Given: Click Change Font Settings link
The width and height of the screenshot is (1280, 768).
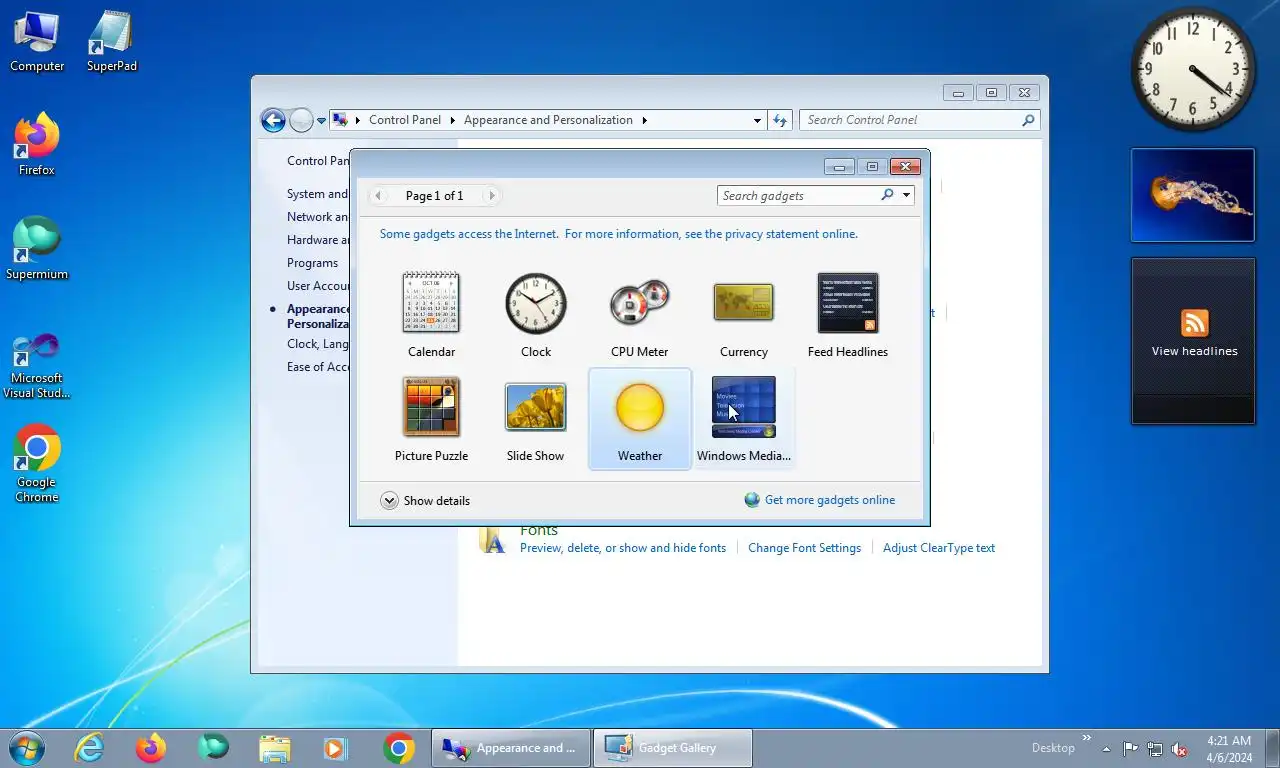Looking at the screenshot, I should point(804,548).
